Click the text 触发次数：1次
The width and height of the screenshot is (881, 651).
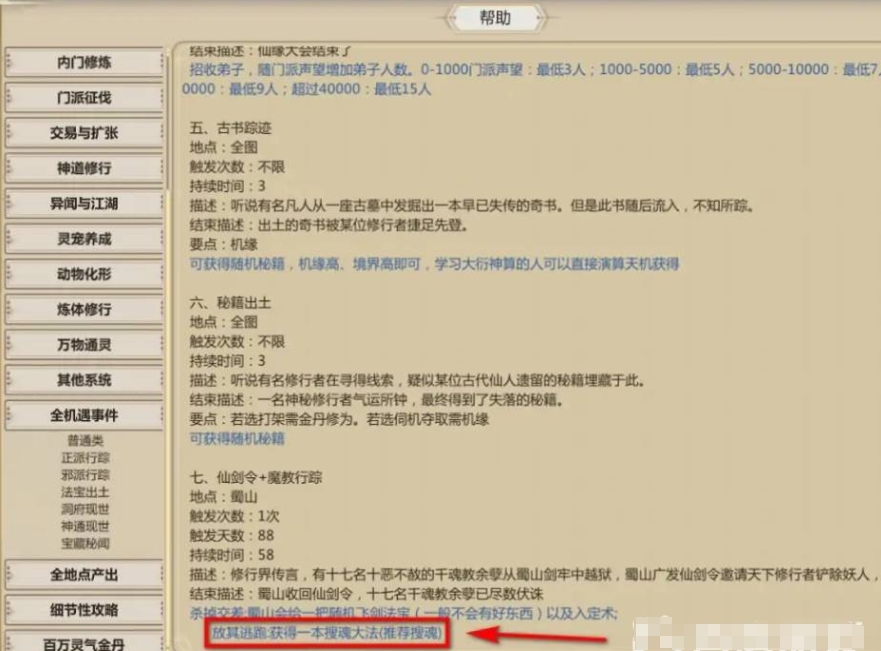(x=234, y=516)
